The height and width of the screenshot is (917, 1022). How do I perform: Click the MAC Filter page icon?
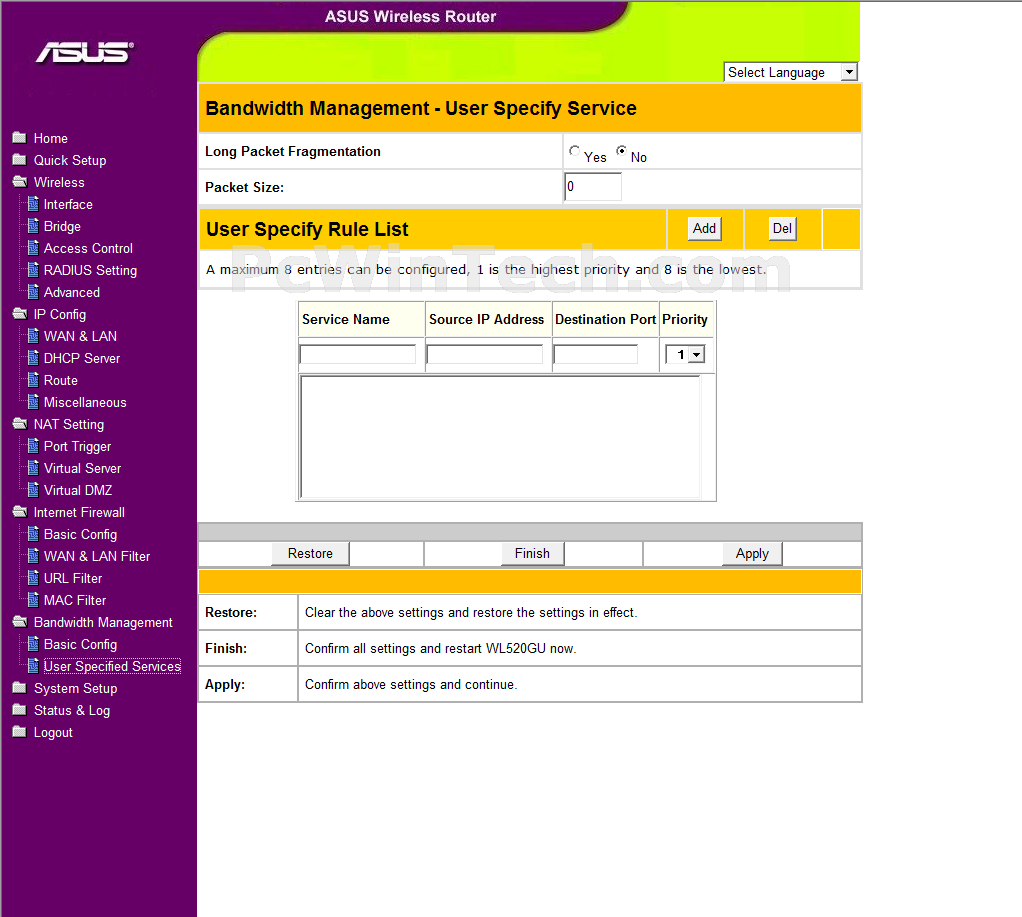33,600
